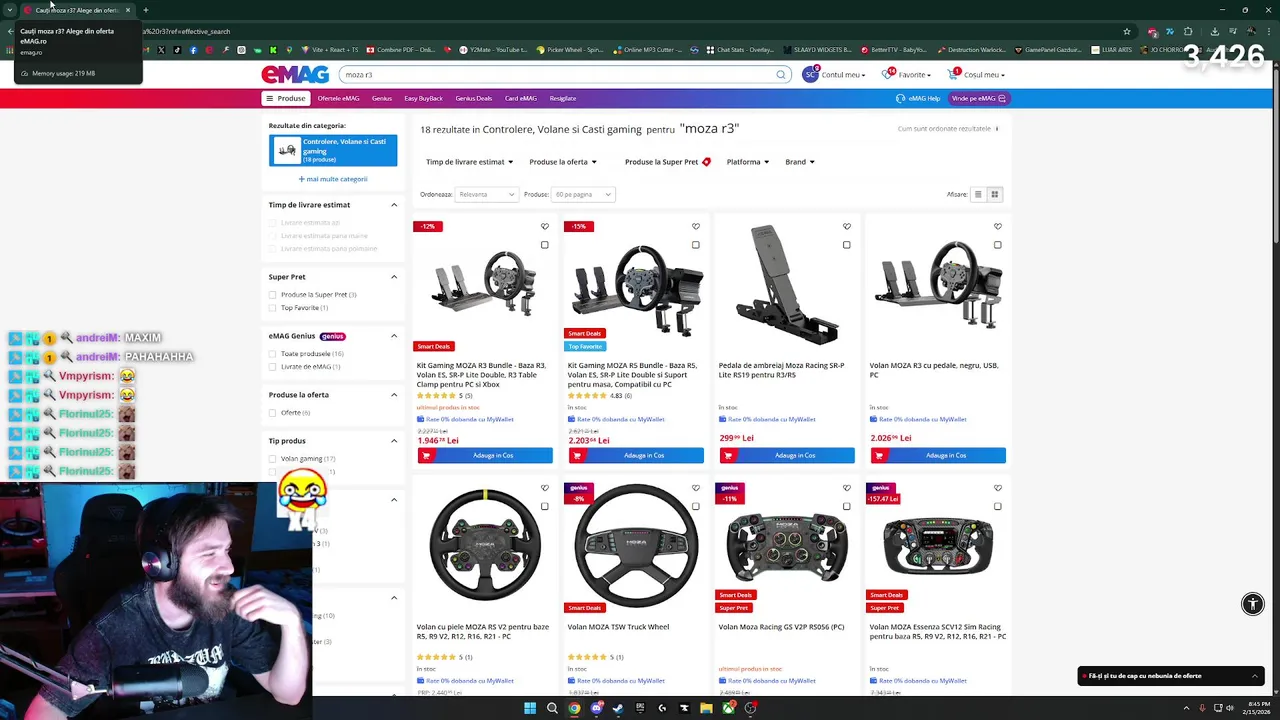Image resolution: width=1280 pixels, height=720 pixels.
Task: Check Livrate de eMAG filter
Action: pyautogui.click(x=272, y=367)
